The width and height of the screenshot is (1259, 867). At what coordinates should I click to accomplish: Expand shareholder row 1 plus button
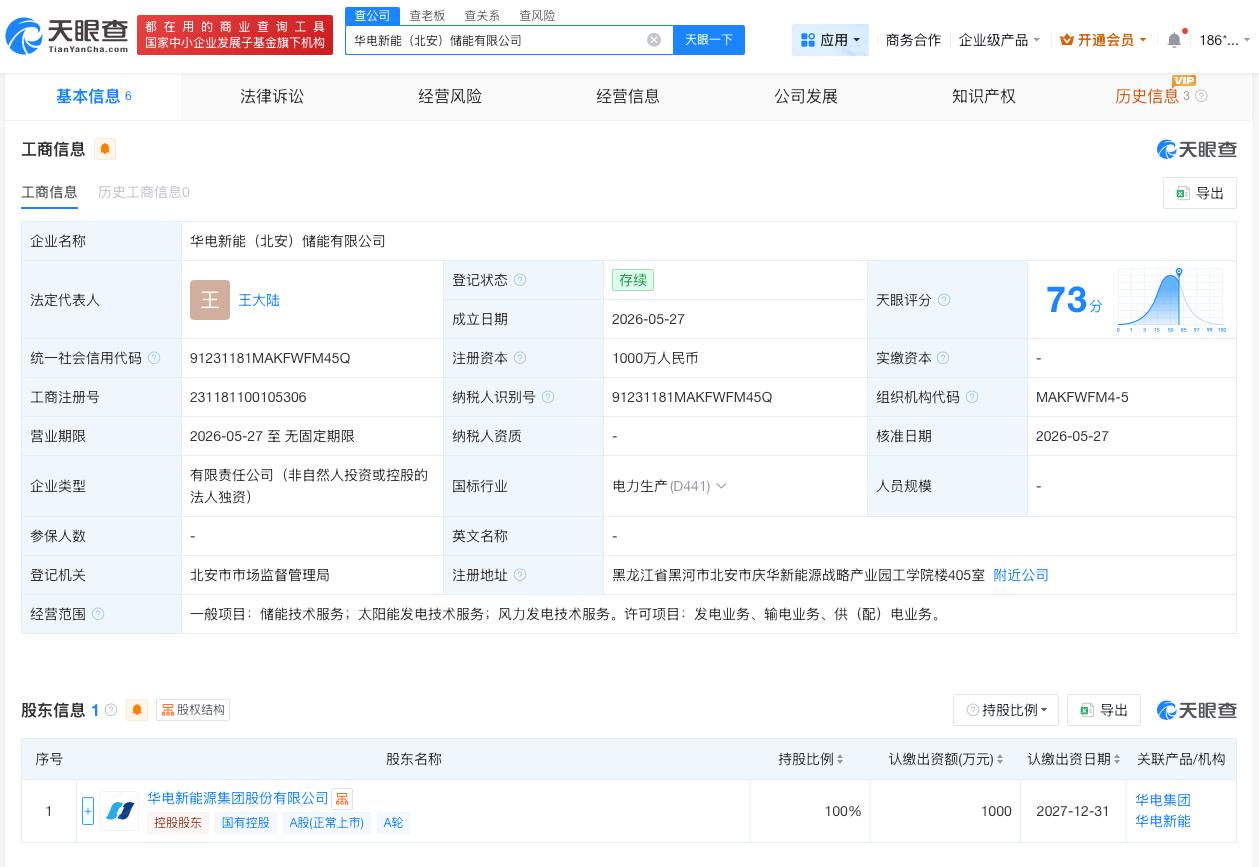pyautogui.click(x=88, y=811)
